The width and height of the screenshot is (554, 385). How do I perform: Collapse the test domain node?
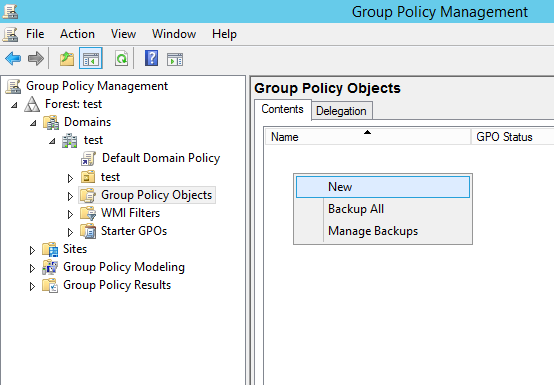click(52, 141)
